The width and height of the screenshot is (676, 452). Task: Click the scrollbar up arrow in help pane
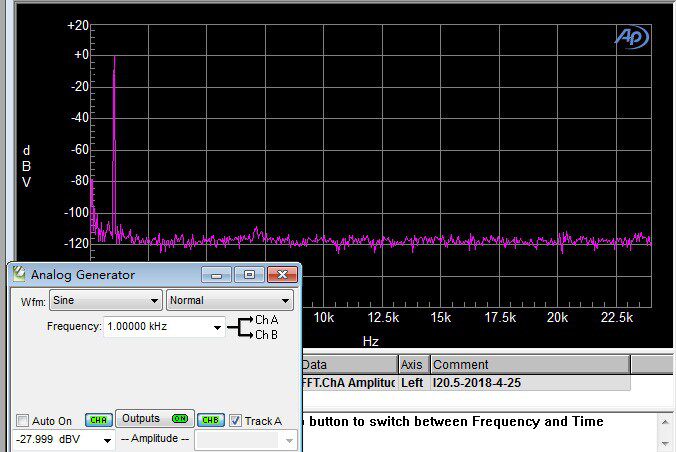pyautogui.click(x=665, y=422)
